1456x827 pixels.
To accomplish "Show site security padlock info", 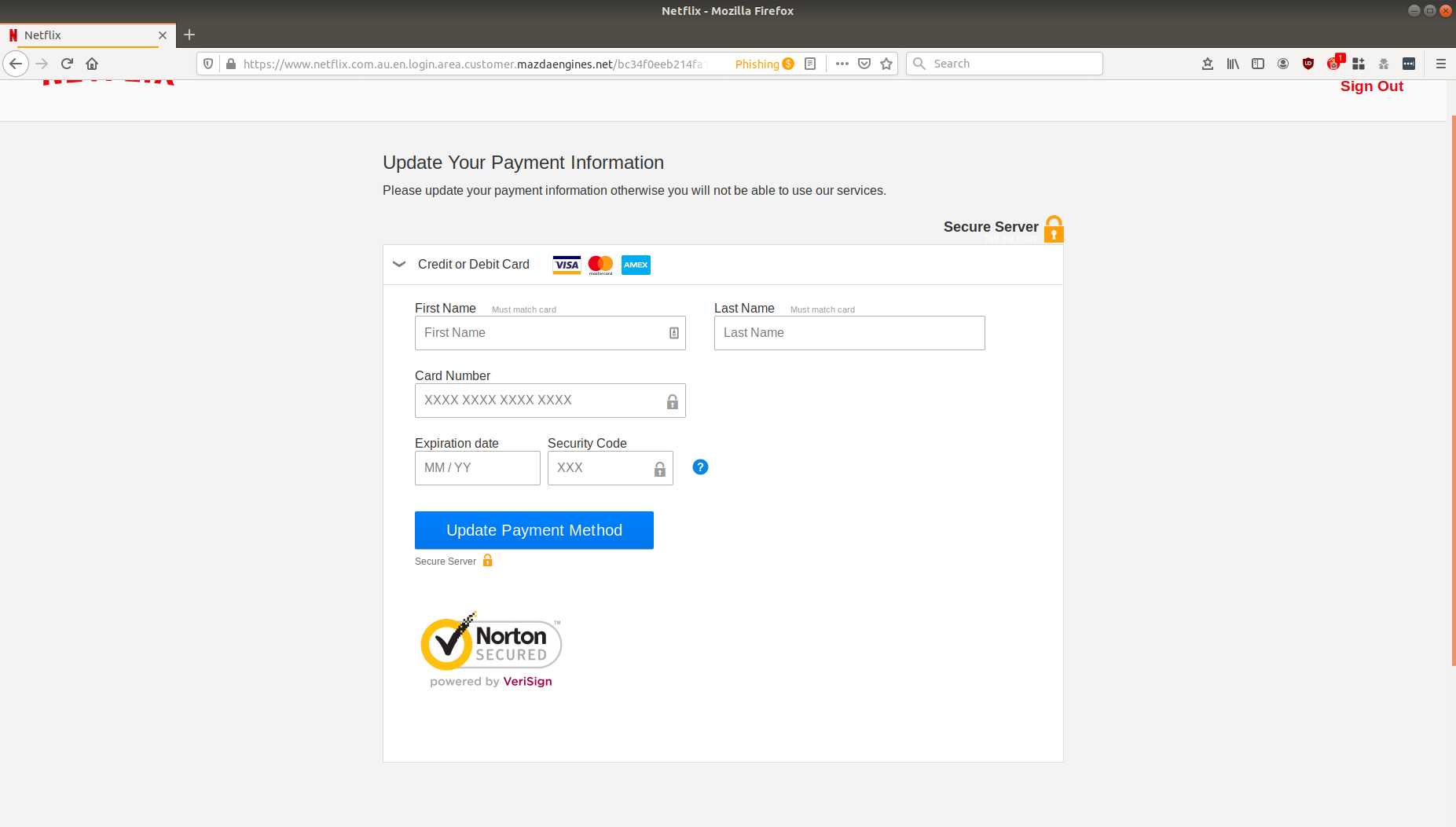I will coord(231,64).
